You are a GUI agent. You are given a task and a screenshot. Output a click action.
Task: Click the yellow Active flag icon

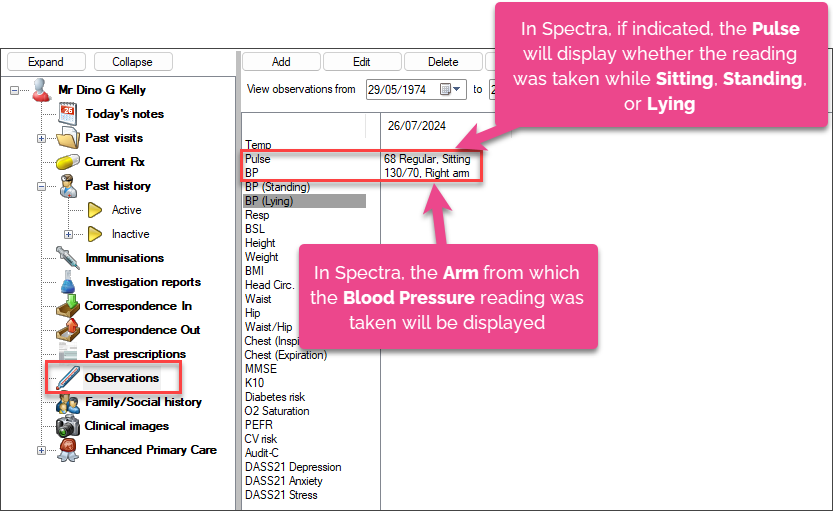tap(95, 210)
